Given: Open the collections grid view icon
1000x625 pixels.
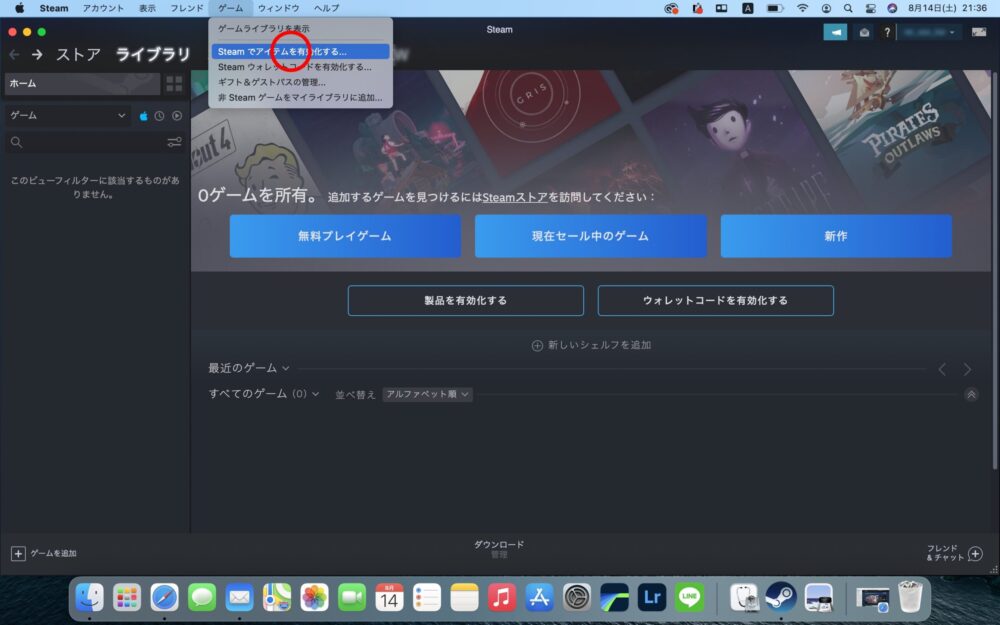Looking at the screenshot, I should coord(174,84).
